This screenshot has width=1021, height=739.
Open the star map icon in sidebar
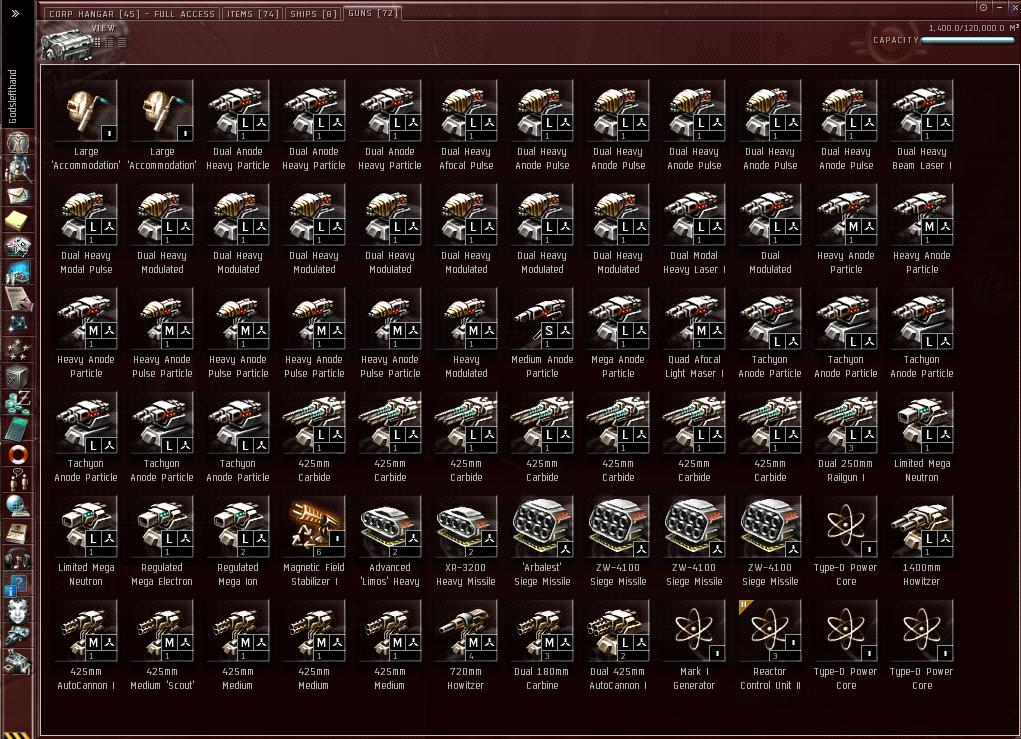(x=18, y=323)
